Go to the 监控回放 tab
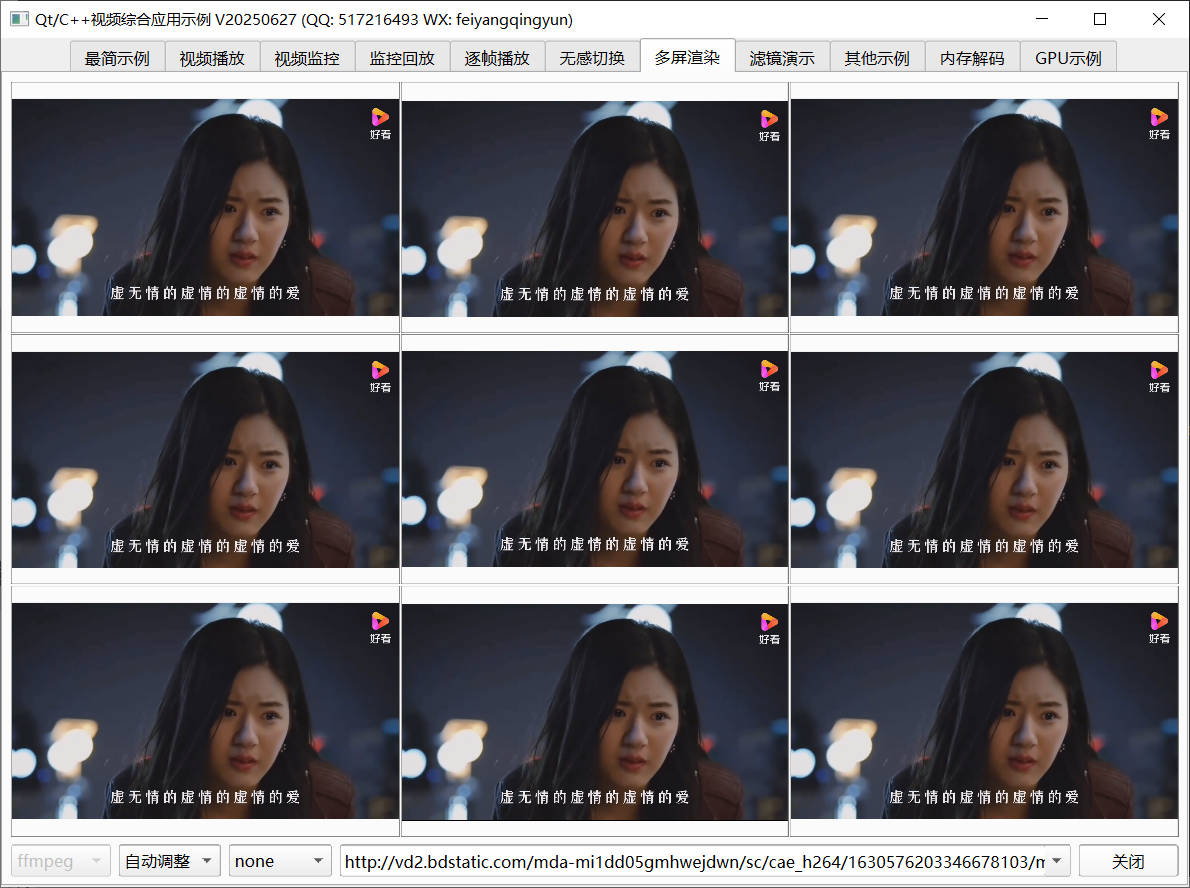 [x=402, y=58]
